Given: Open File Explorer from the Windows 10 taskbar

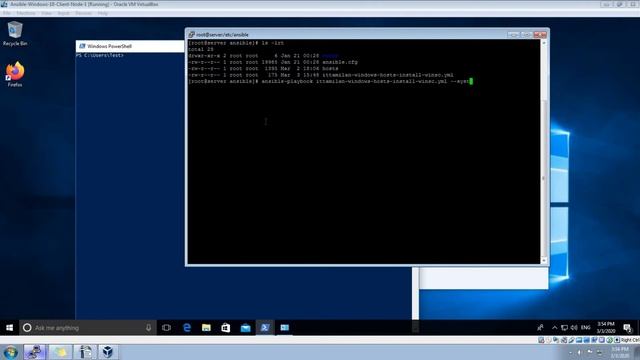Looking at the screenshot, I should [x=206, y=328].
